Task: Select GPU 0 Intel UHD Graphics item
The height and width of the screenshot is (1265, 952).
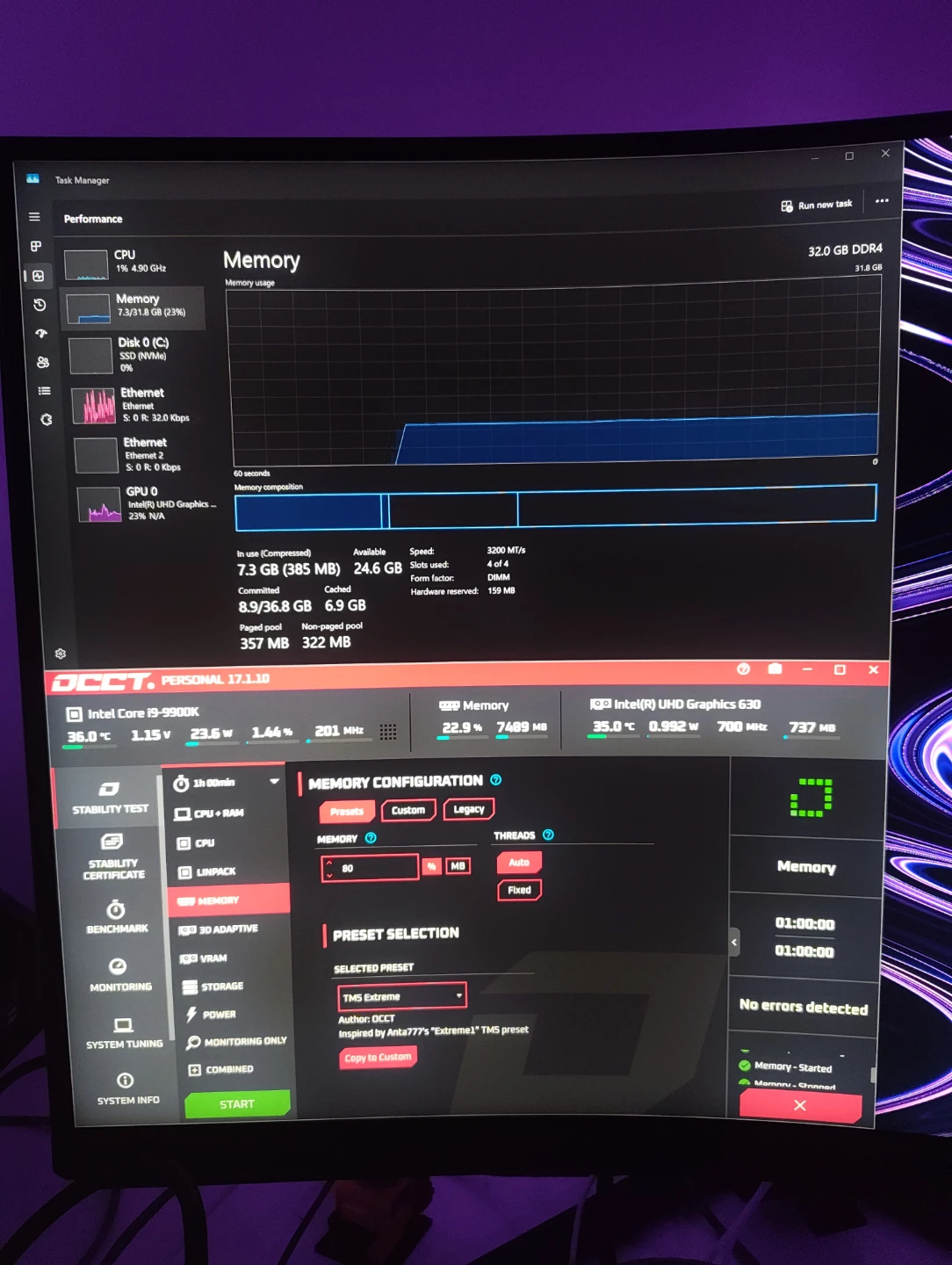Action: 145,504
